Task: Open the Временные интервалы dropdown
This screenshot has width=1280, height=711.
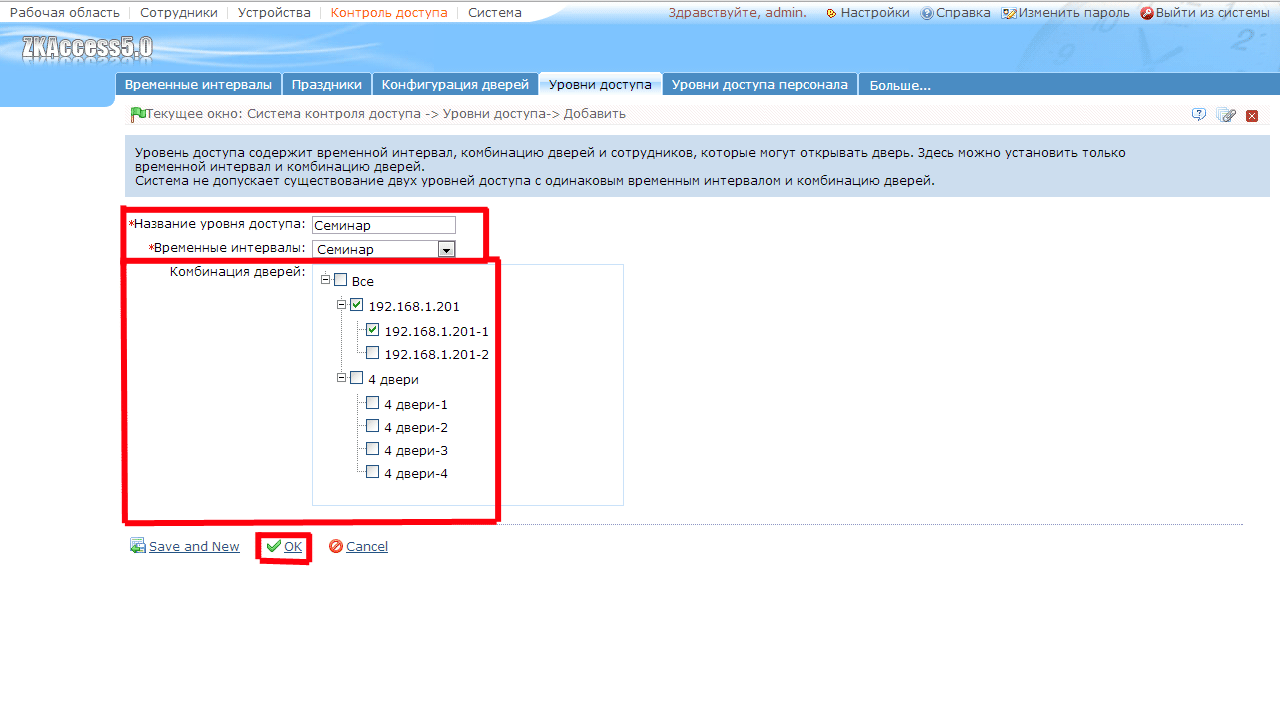Action: [x=446, y=249]
